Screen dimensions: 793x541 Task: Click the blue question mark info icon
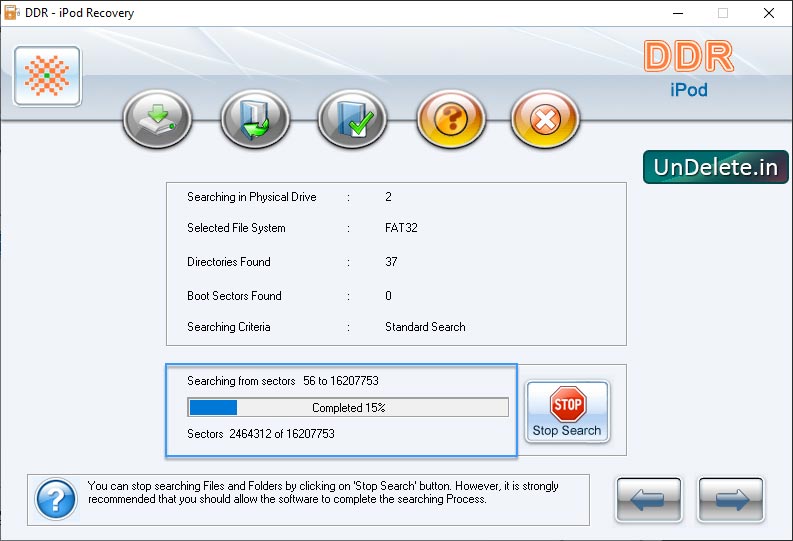click(x=56, y=500)
